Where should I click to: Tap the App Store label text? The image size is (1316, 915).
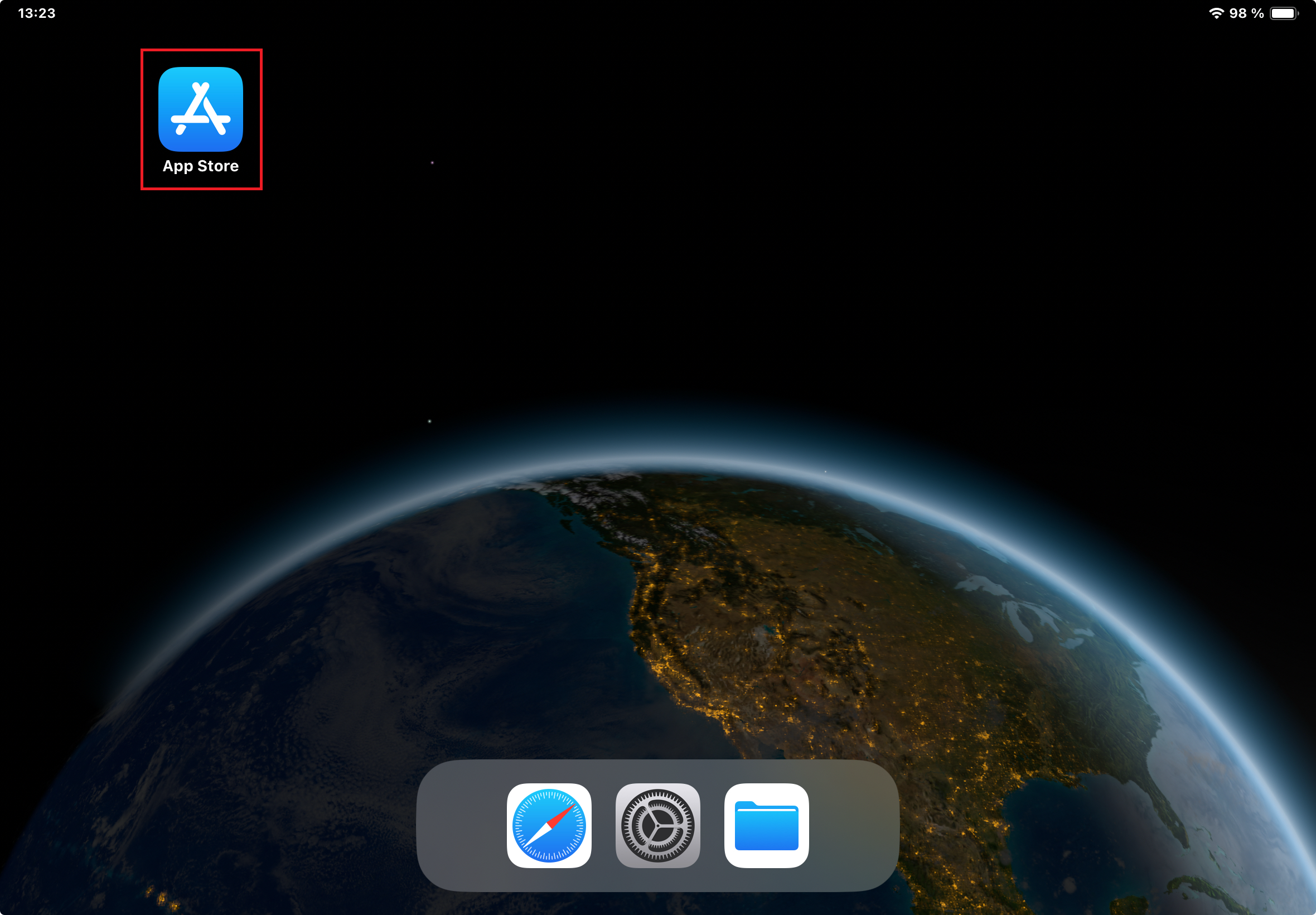pos(201,166)
